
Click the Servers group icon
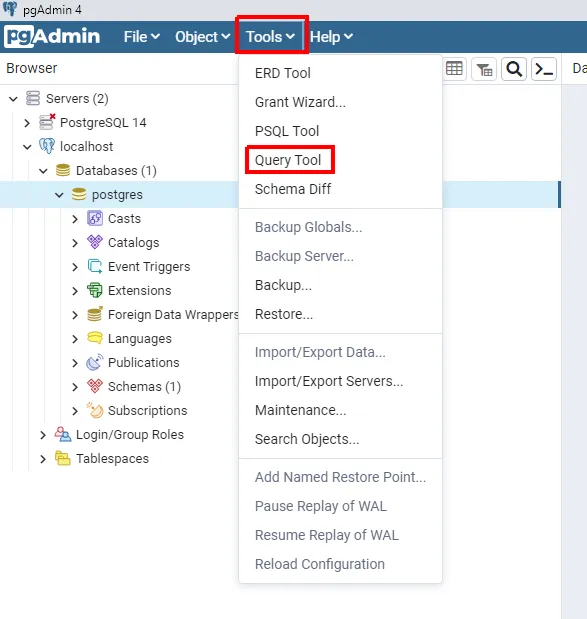pyautogui.click(x=33, y=98)
